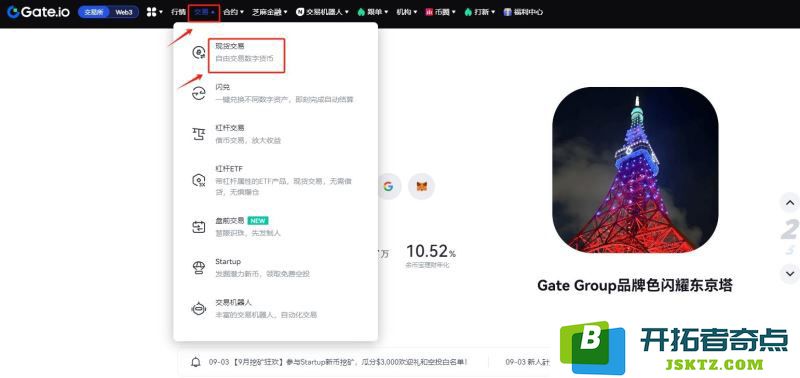The width and height of the screenshot is (800, 378).
Task: Click the 10.52% savings rate figure
Action: click(431, 251)
